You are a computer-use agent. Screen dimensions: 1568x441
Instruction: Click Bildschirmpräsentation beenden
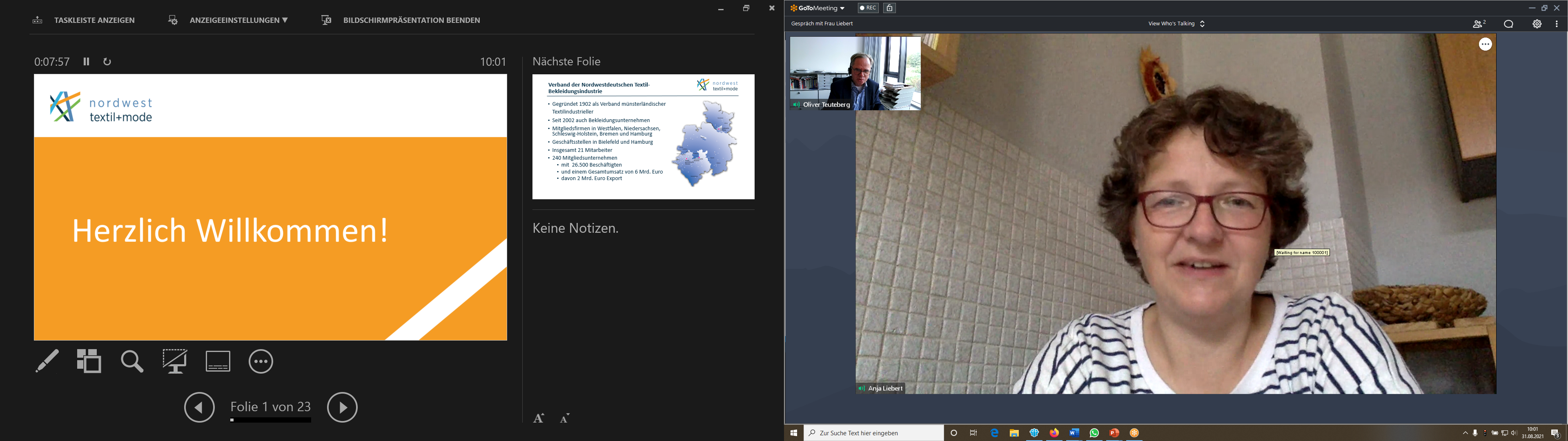coord(411,20)
